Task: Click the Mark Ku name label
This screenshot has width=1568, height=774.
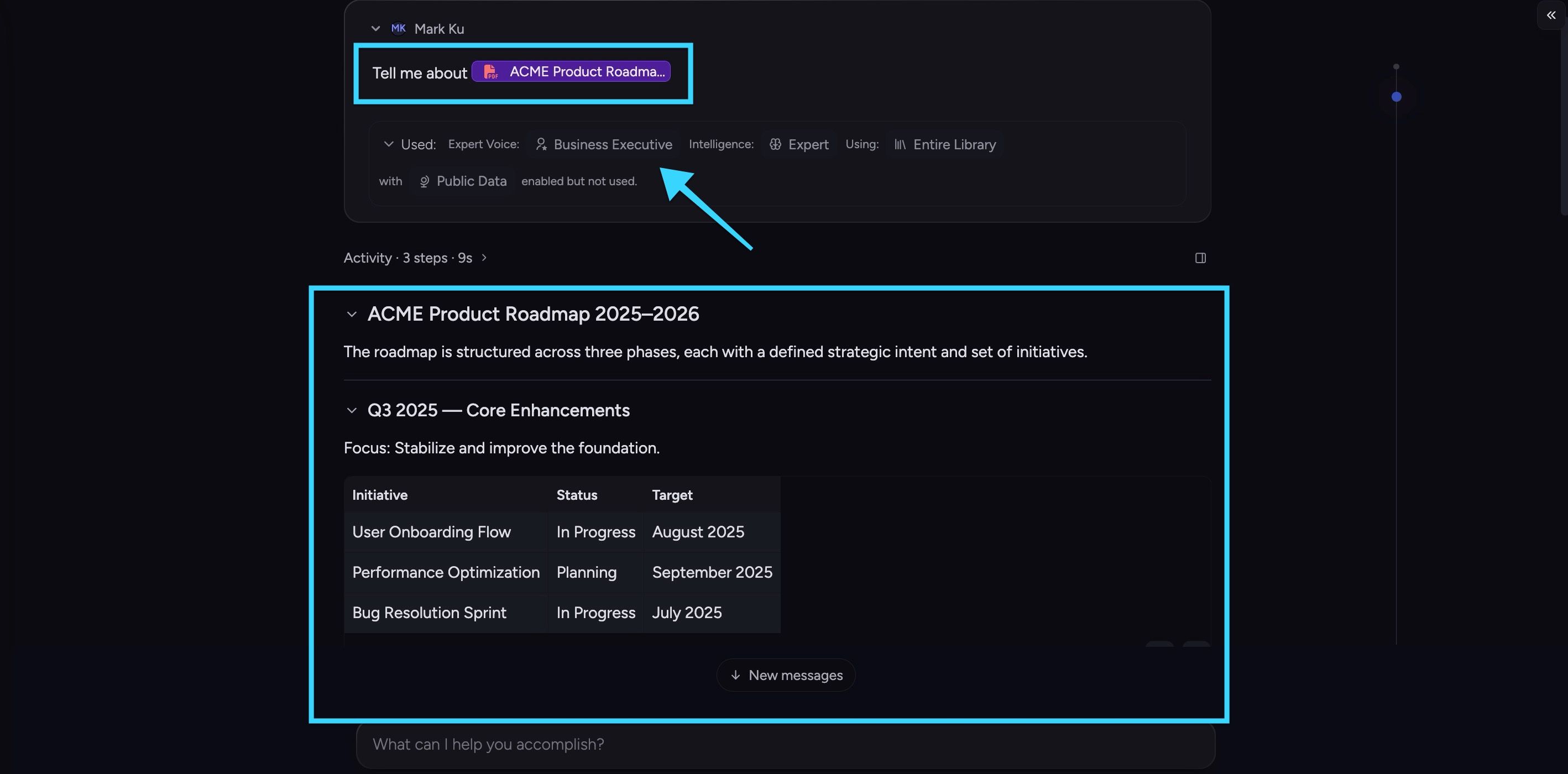Action: pos(439,29)
